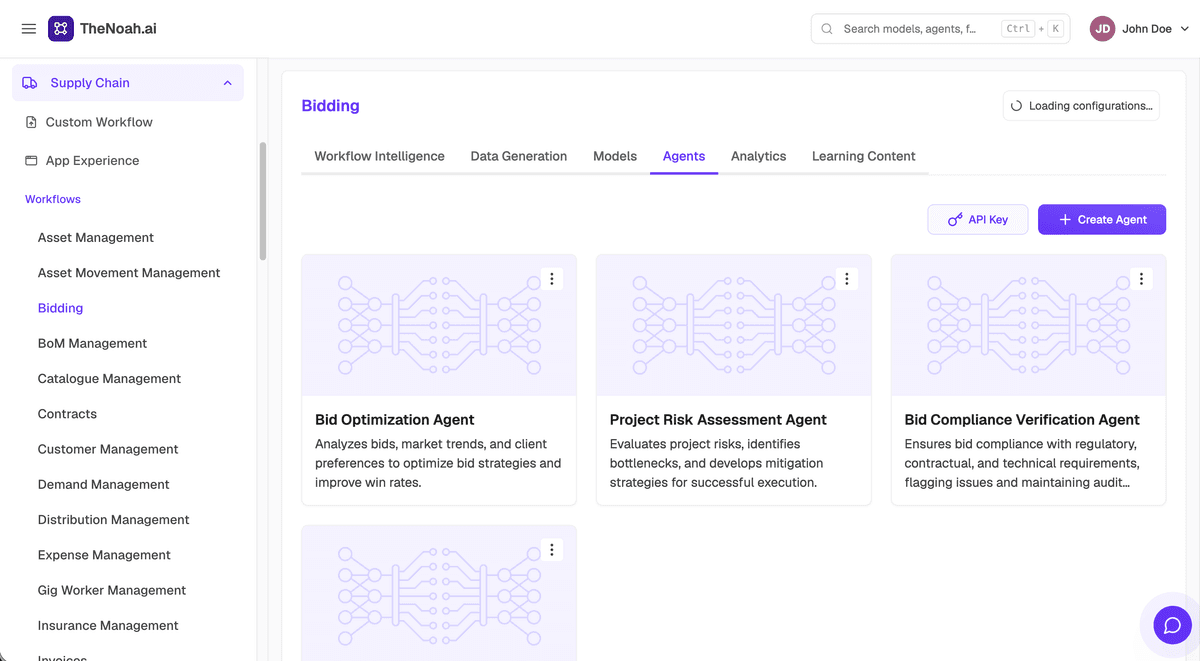The height and width of the screenshot is (661, 1200).
Task: Open Bid Optimization Agent options menu
Action: pos(552,280)
